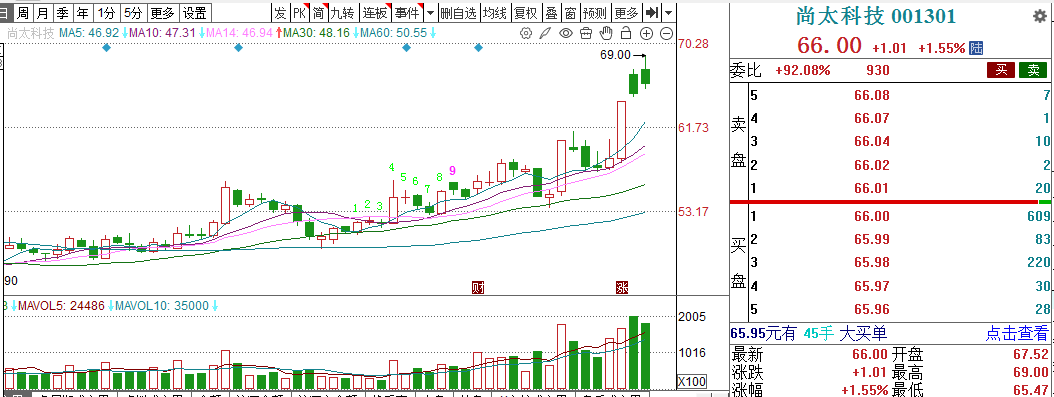Open 更多 periods menu next to 5分
Screen dimensions: 1054x397
162,12
